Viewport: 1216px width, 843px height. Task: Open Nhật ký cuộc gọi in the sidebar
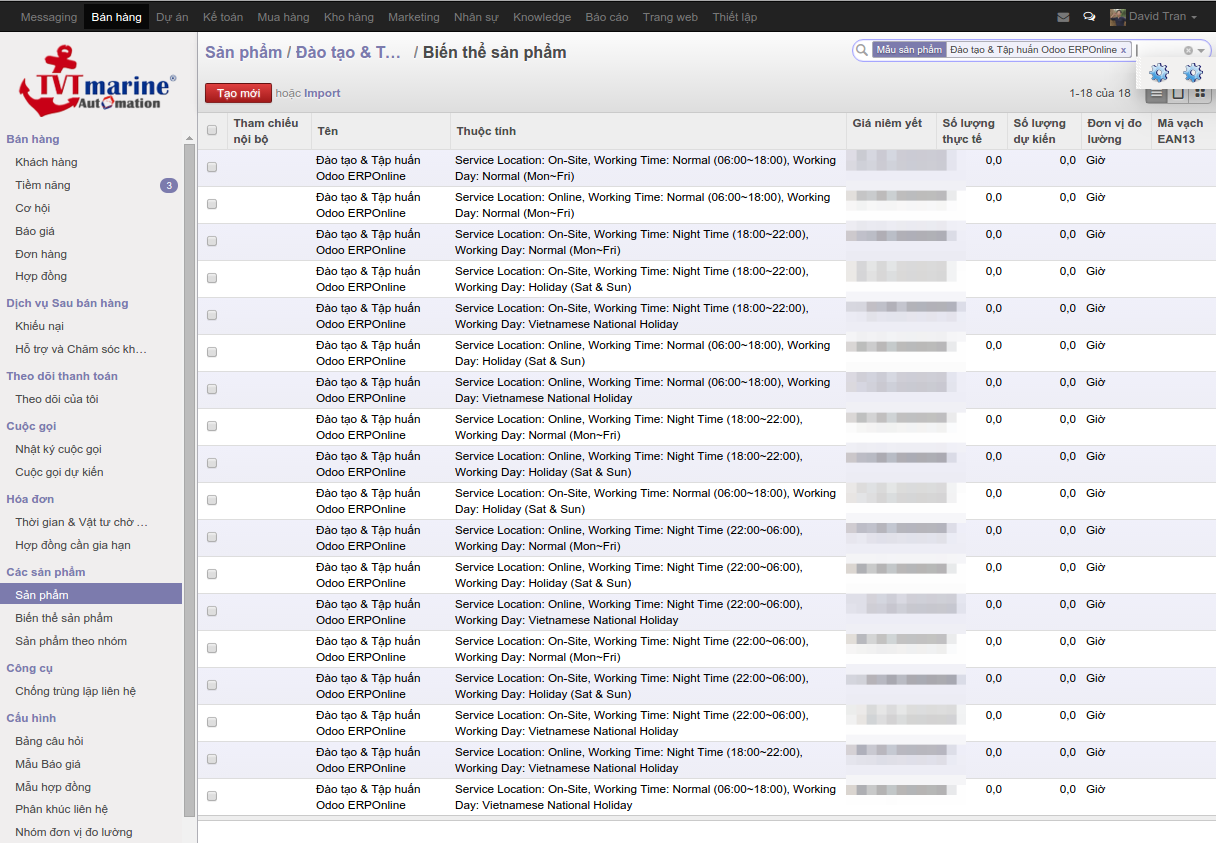[59, 449]
